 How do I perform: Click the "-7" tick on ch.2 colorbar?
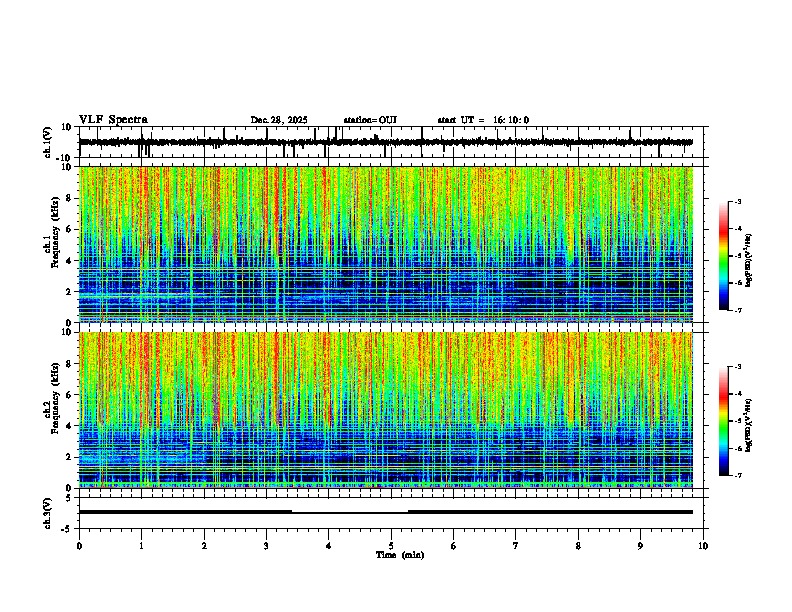point(737,475)
